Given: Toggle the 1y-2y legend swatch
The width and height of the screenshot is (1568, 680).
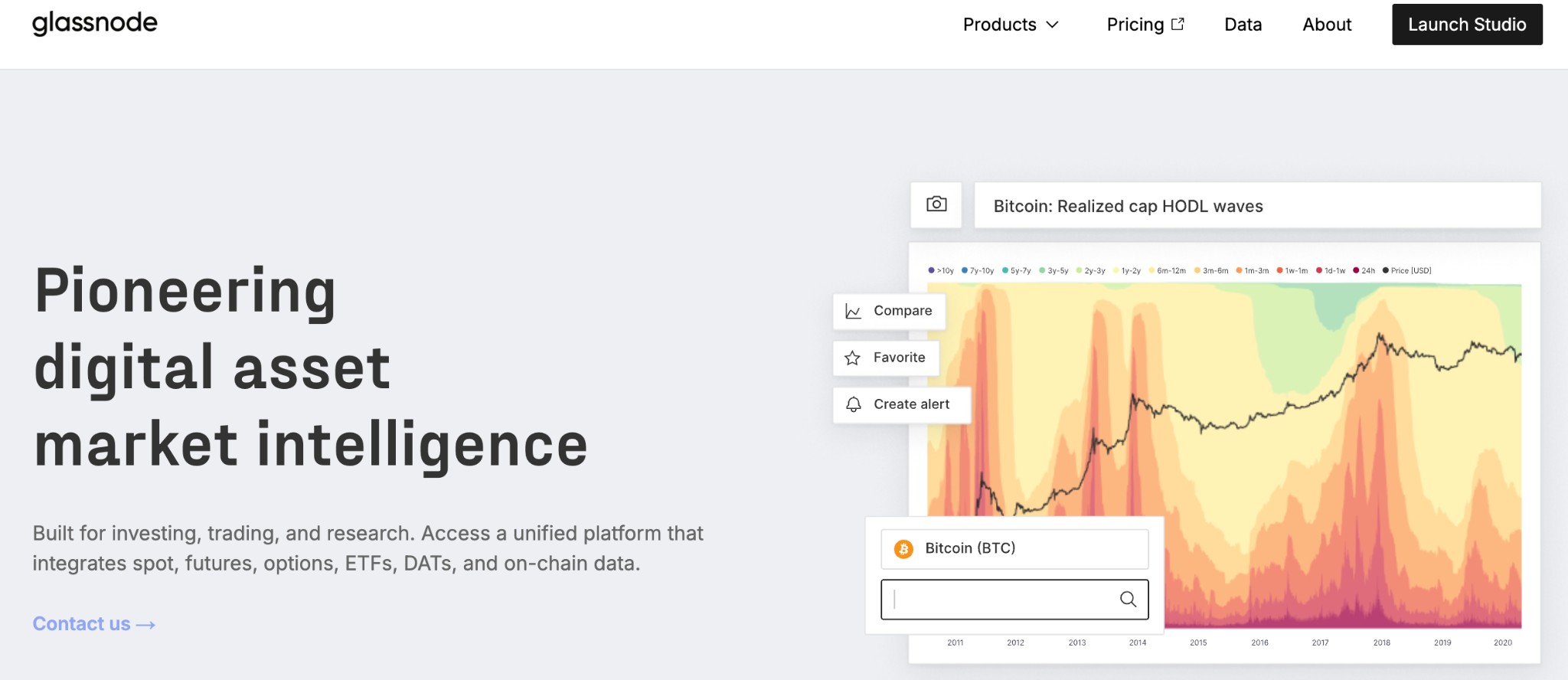Looking at the screenshot, I should pos(1116,270).
